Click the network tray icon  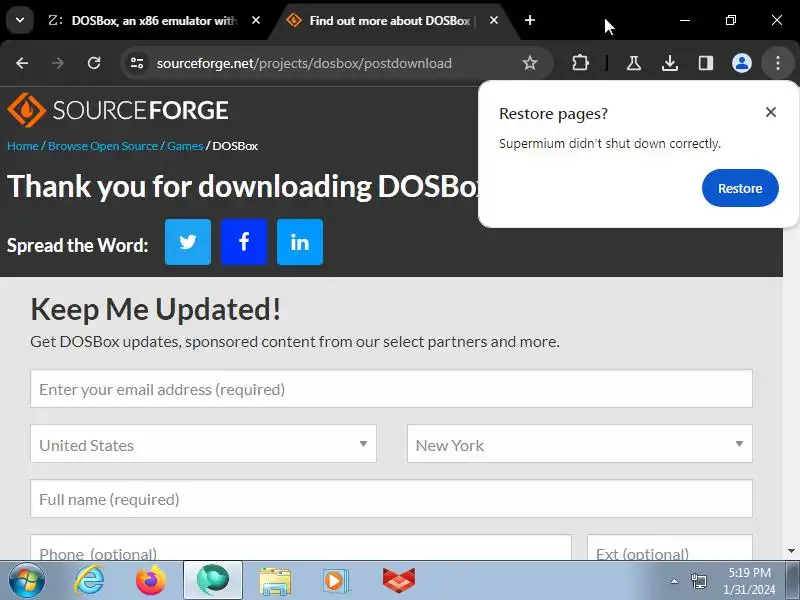click(698, 581)
